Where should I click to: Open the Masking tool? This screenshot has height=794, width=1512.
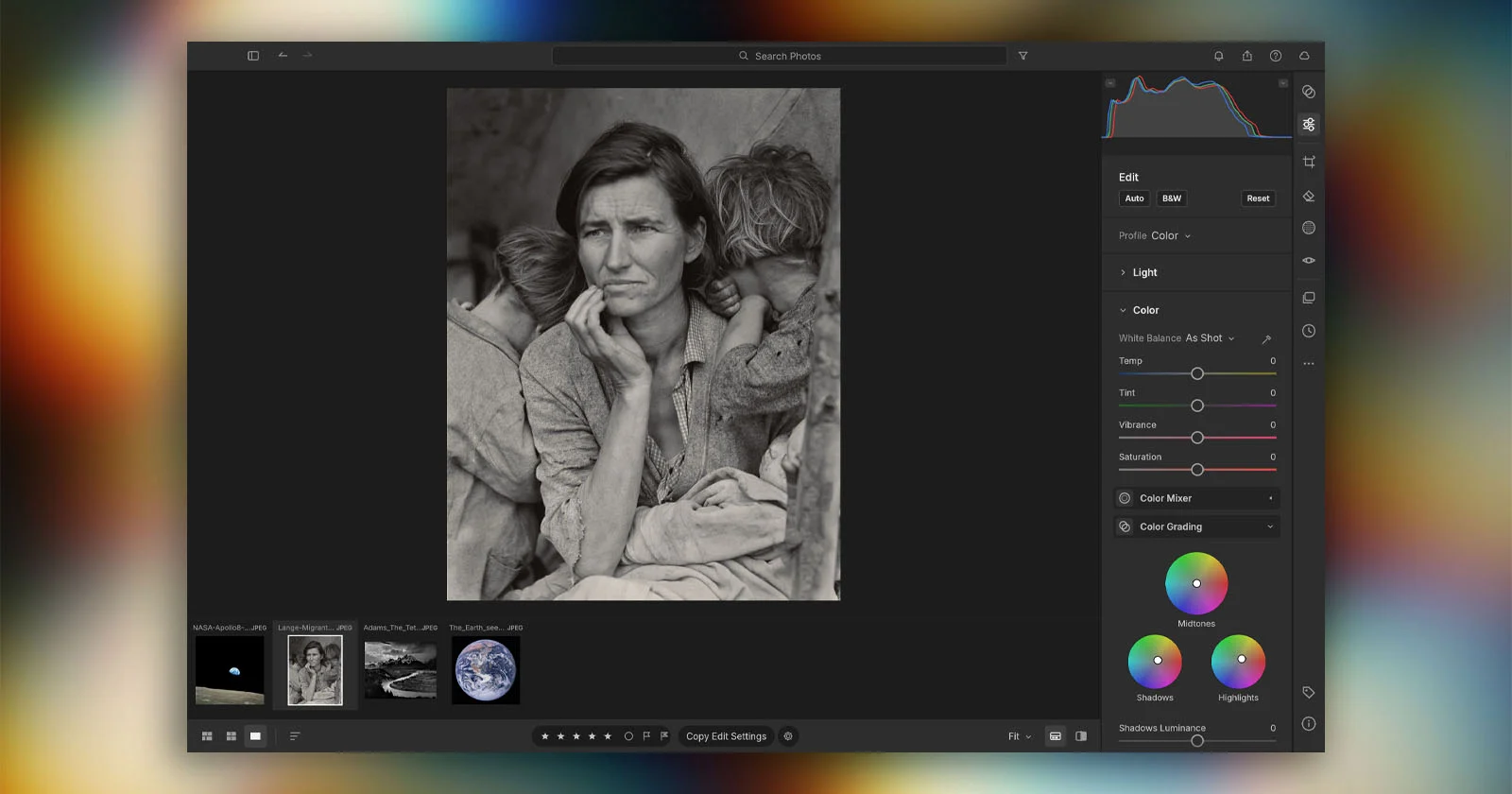1309,228
